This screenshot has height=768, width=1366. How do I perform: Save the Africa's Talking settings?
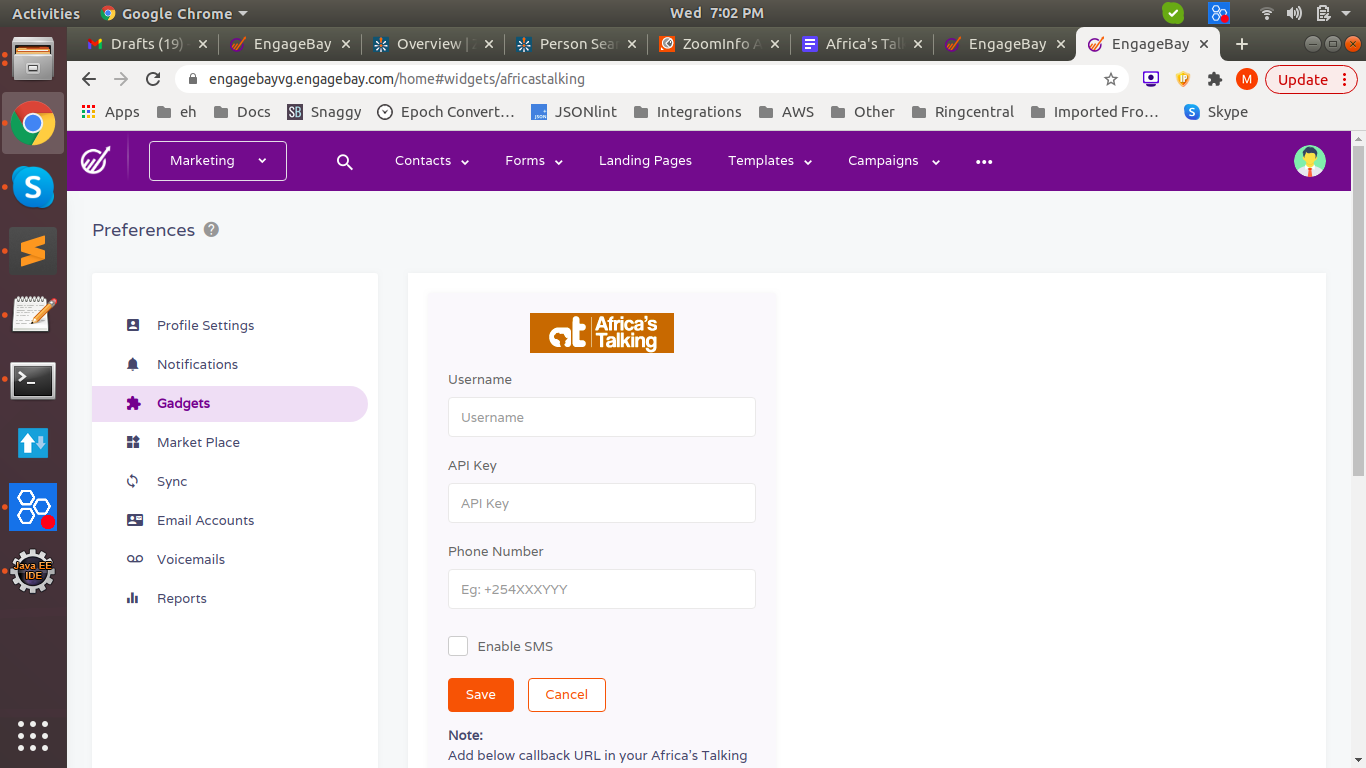481,695
